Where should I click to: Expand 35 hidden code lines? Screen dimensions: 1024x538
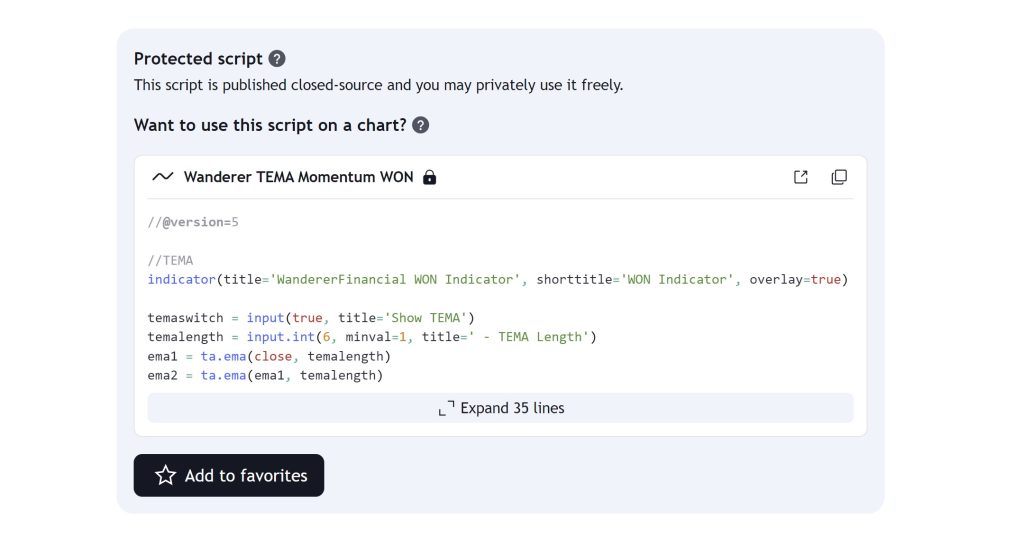[x=500, y=408]
